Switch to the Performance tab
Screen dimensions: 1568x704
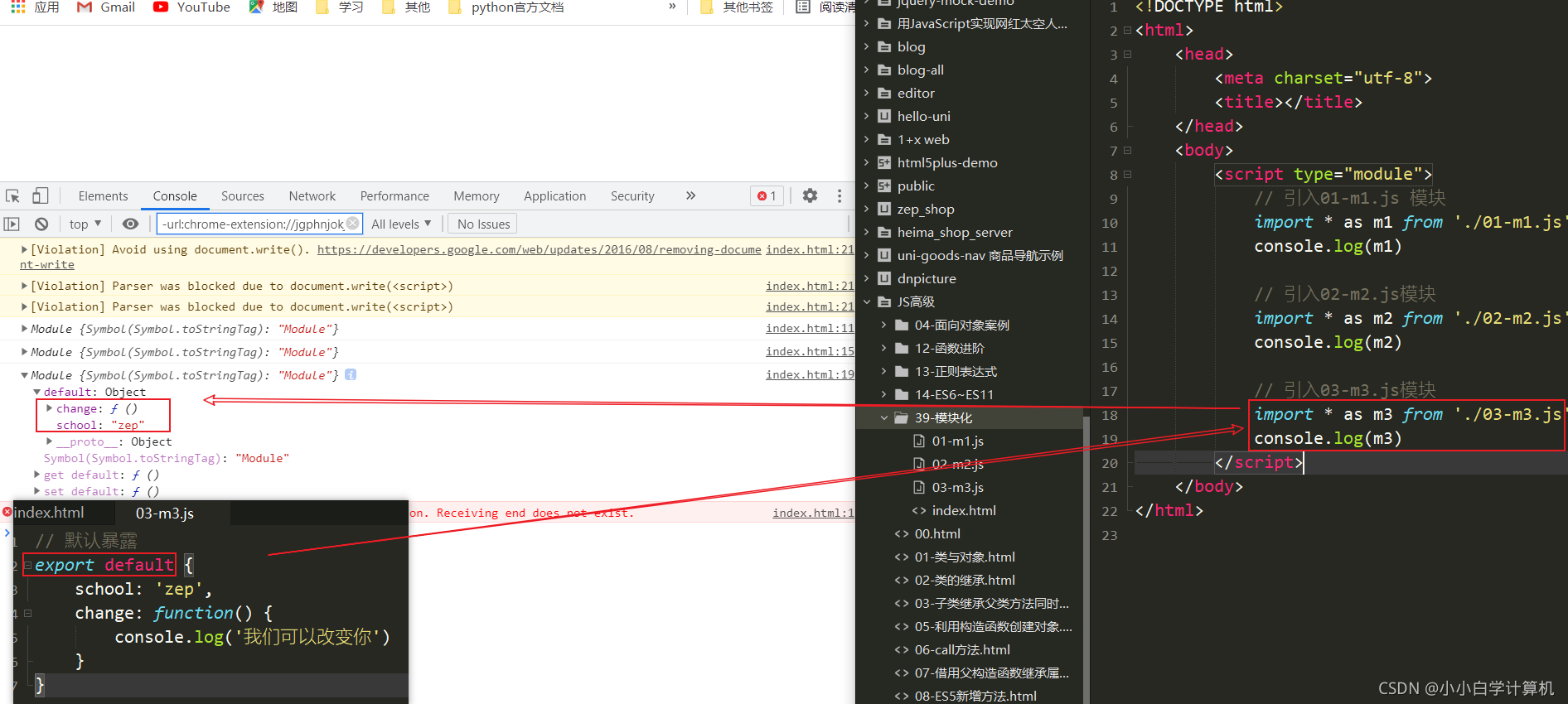394,196
